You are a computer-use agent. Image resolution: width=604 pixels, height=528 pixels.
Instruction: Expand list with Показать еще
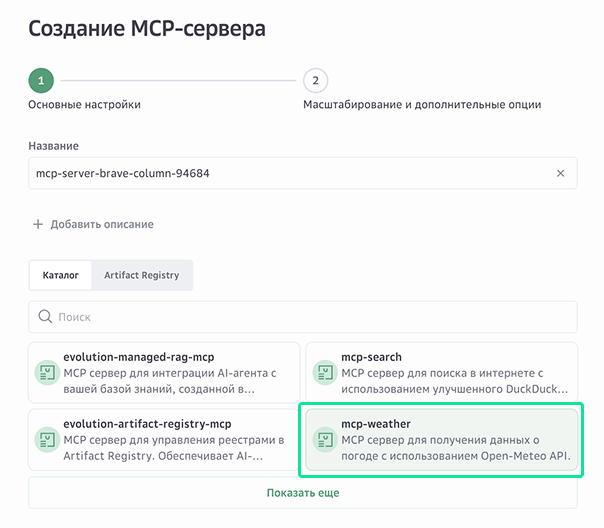pyautogui.click(x=302, y=493)
